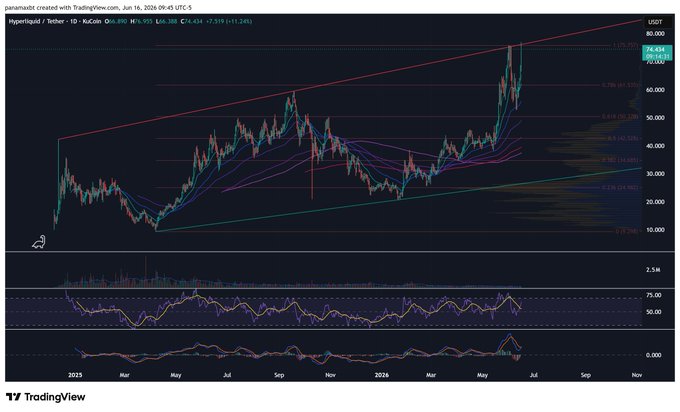The image size is (680, 412).
Task: Click the 0.618 Fibonacci level label
Action: tap(620, 117)
